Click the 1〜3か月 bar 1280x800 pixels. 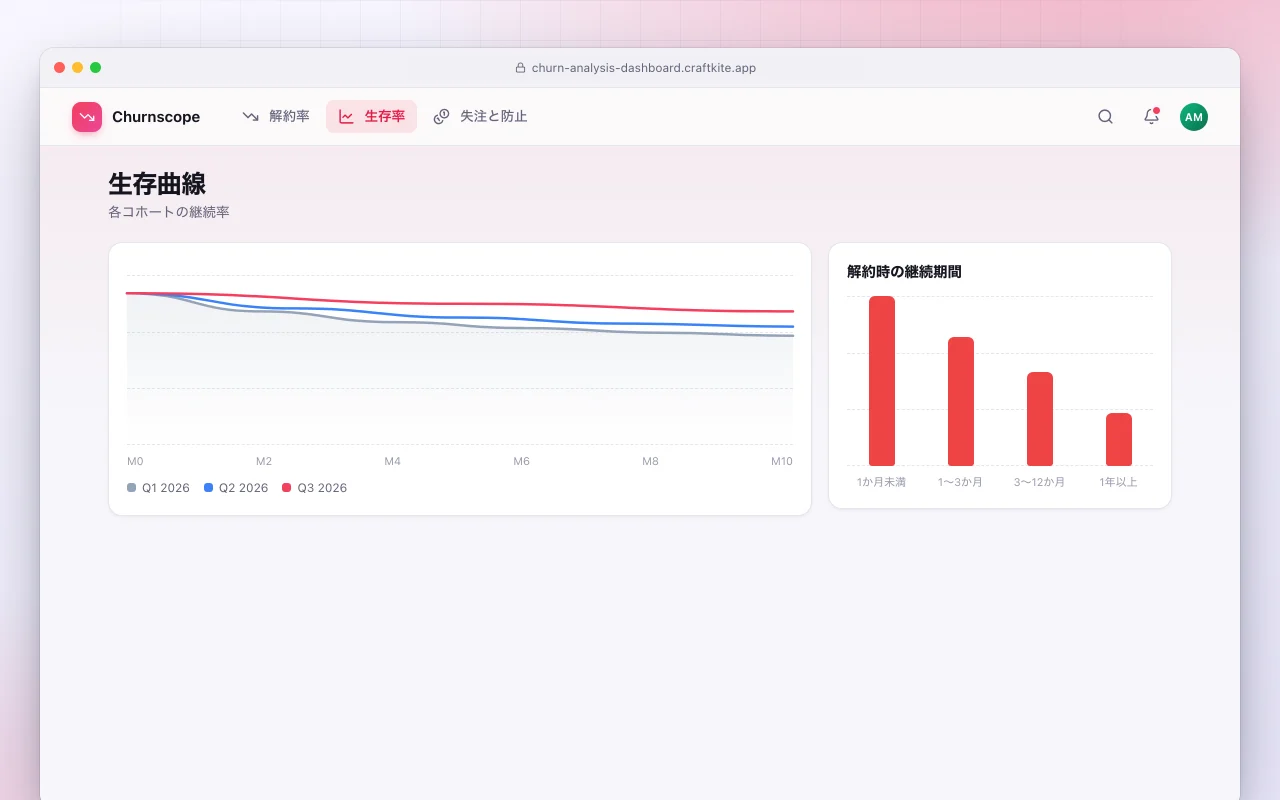tap(961, 401)
